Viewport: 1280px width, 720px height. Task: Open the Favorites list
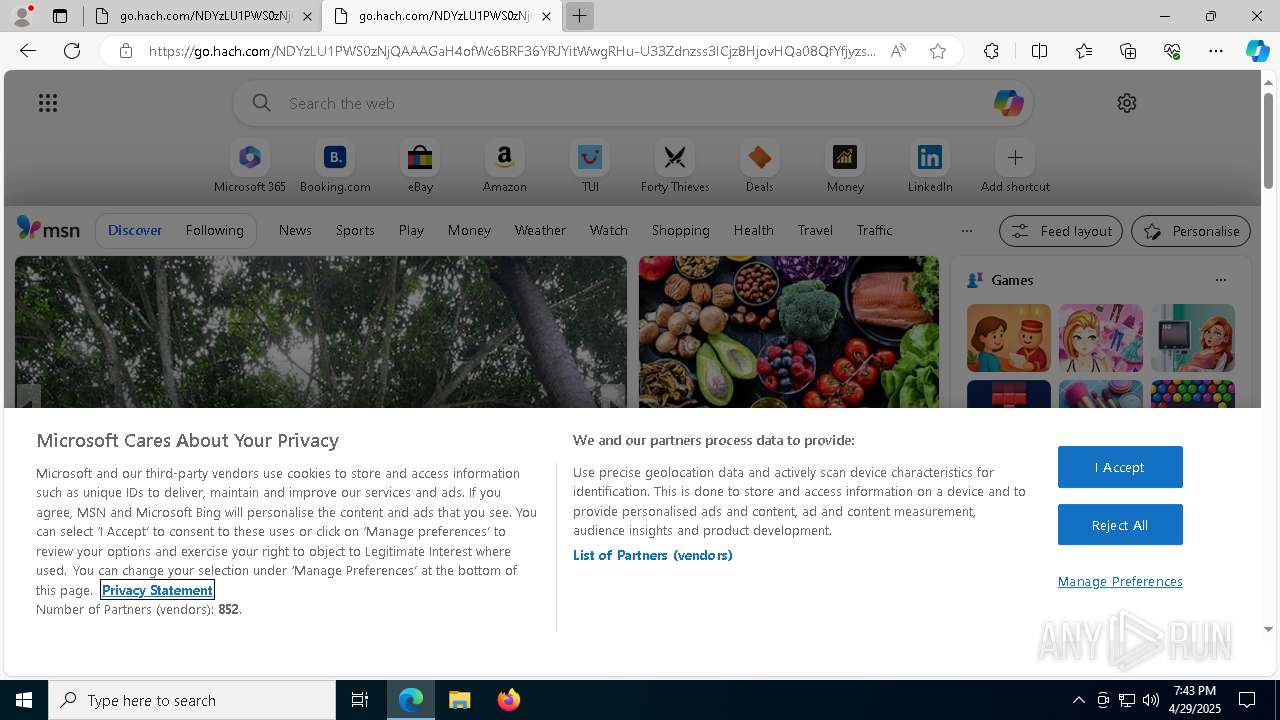pos(1084,51)
